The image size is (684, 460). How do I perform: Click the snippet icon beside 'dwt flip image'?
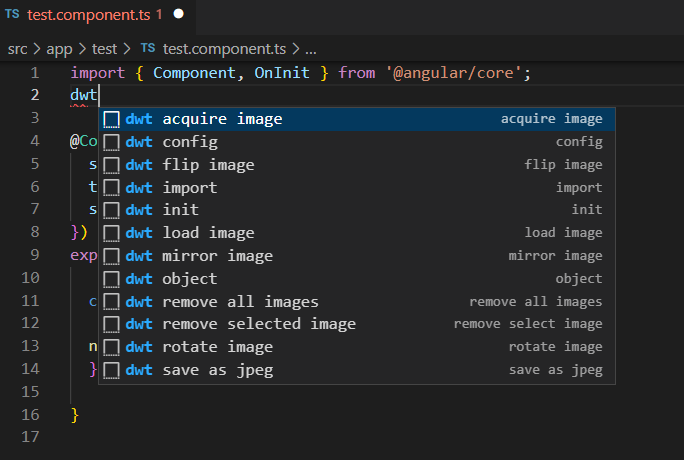112,165
